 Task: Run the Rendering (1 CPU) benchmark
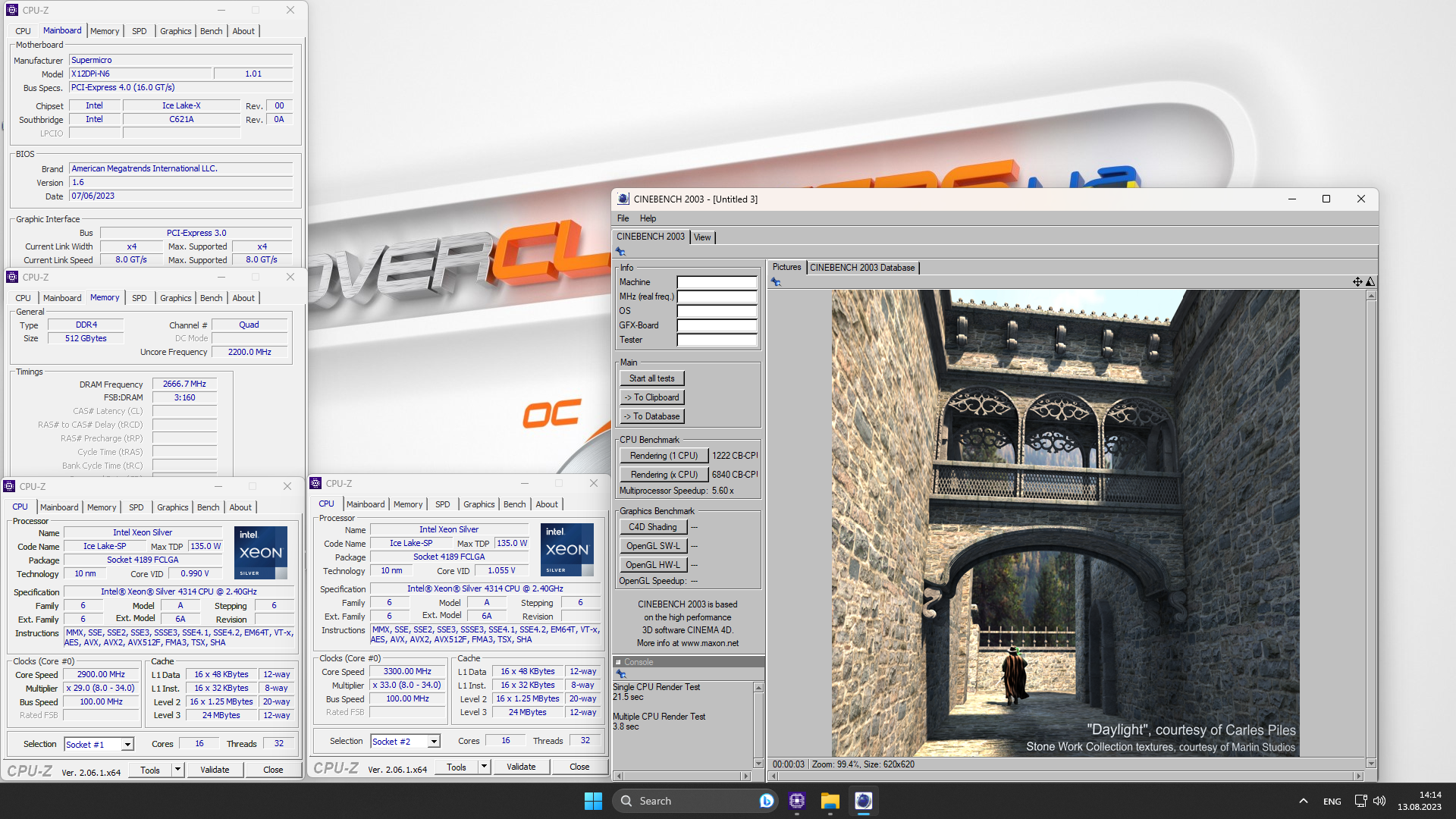pos(664,456)
